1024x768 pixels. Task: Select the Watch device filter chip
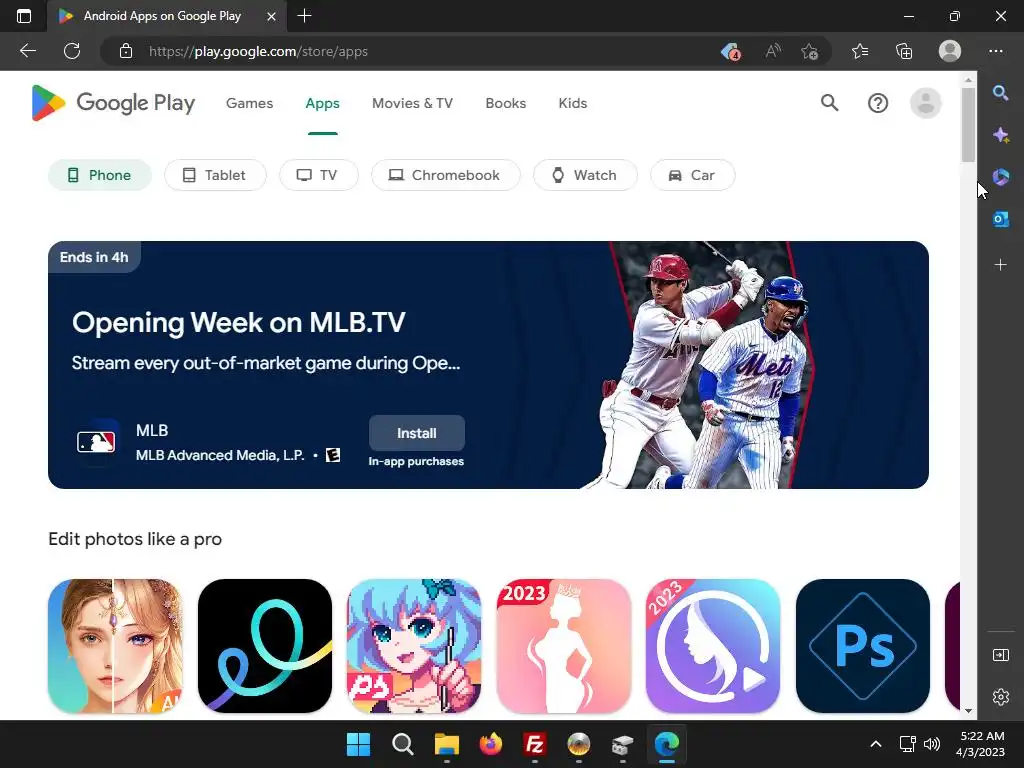(x=585, y=175)
